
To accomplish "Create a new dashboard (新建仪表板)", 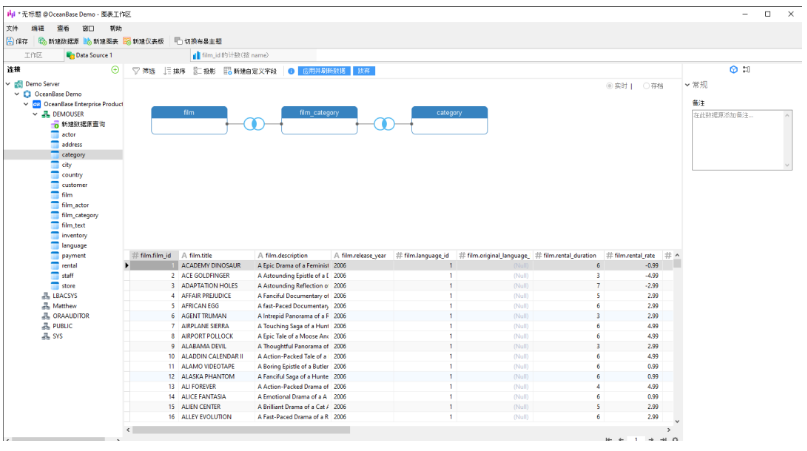I will point(144,41).
